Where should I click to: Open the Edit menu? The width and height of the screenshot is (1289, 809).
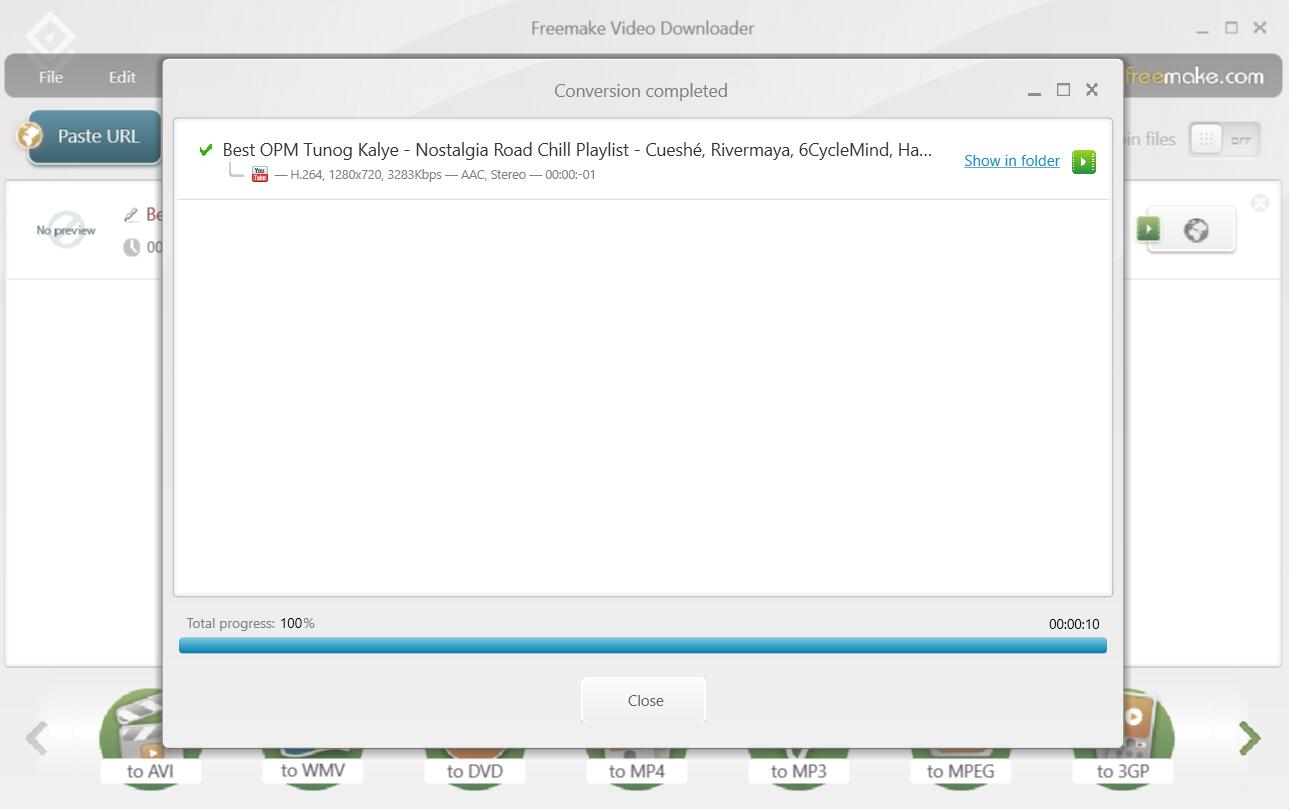[121, 76]
